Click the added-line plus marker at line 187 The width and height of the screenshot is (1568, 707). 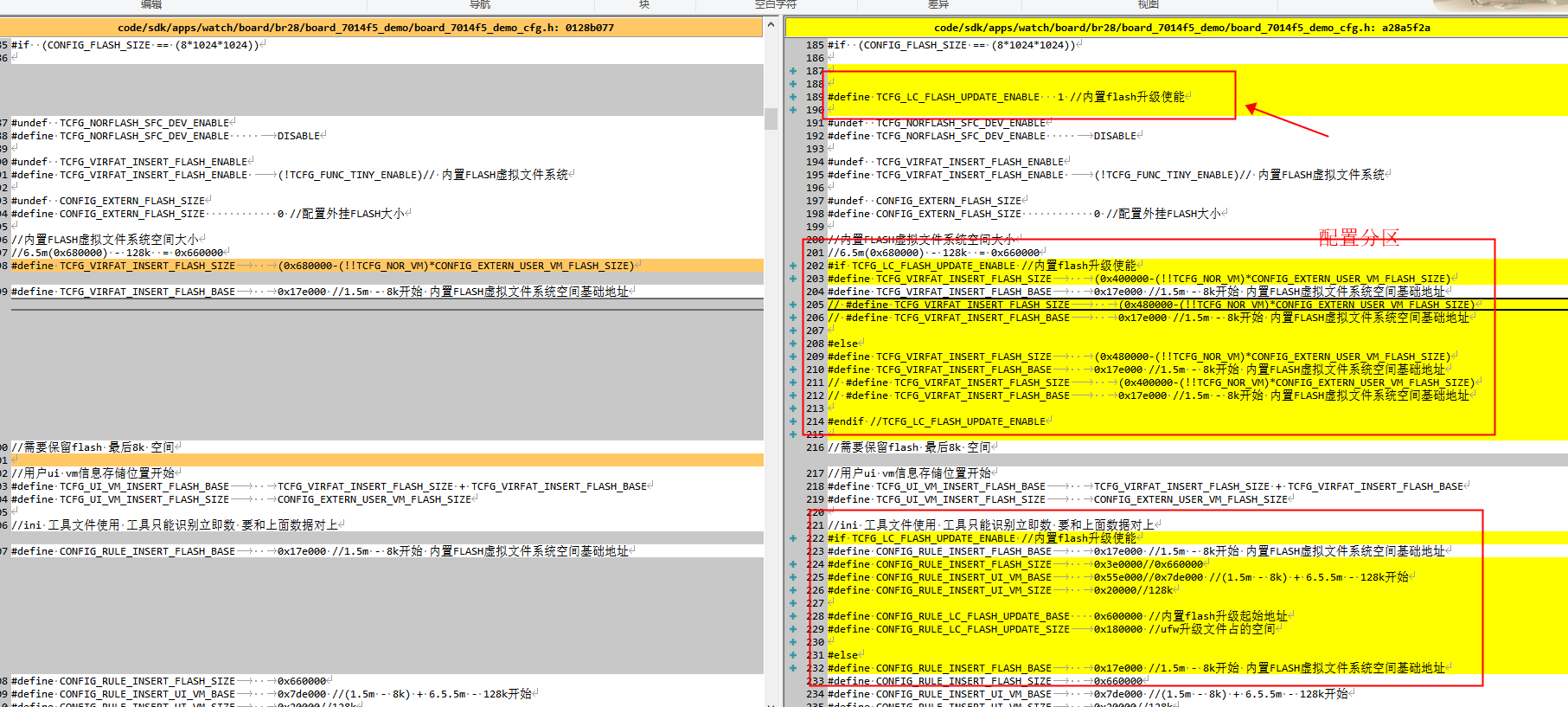coord(793,71)
